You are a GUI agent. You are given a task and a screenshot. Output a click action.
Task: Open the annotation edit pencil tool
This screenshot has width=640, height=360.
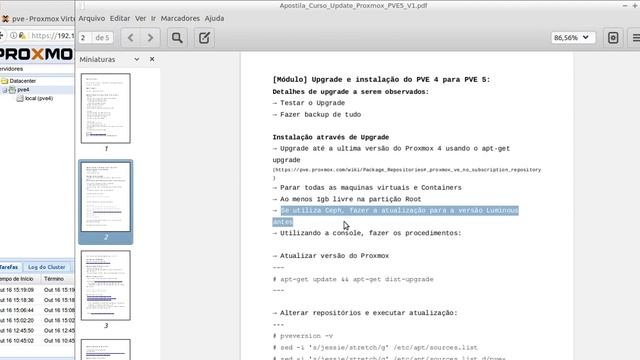click(204, 38)
